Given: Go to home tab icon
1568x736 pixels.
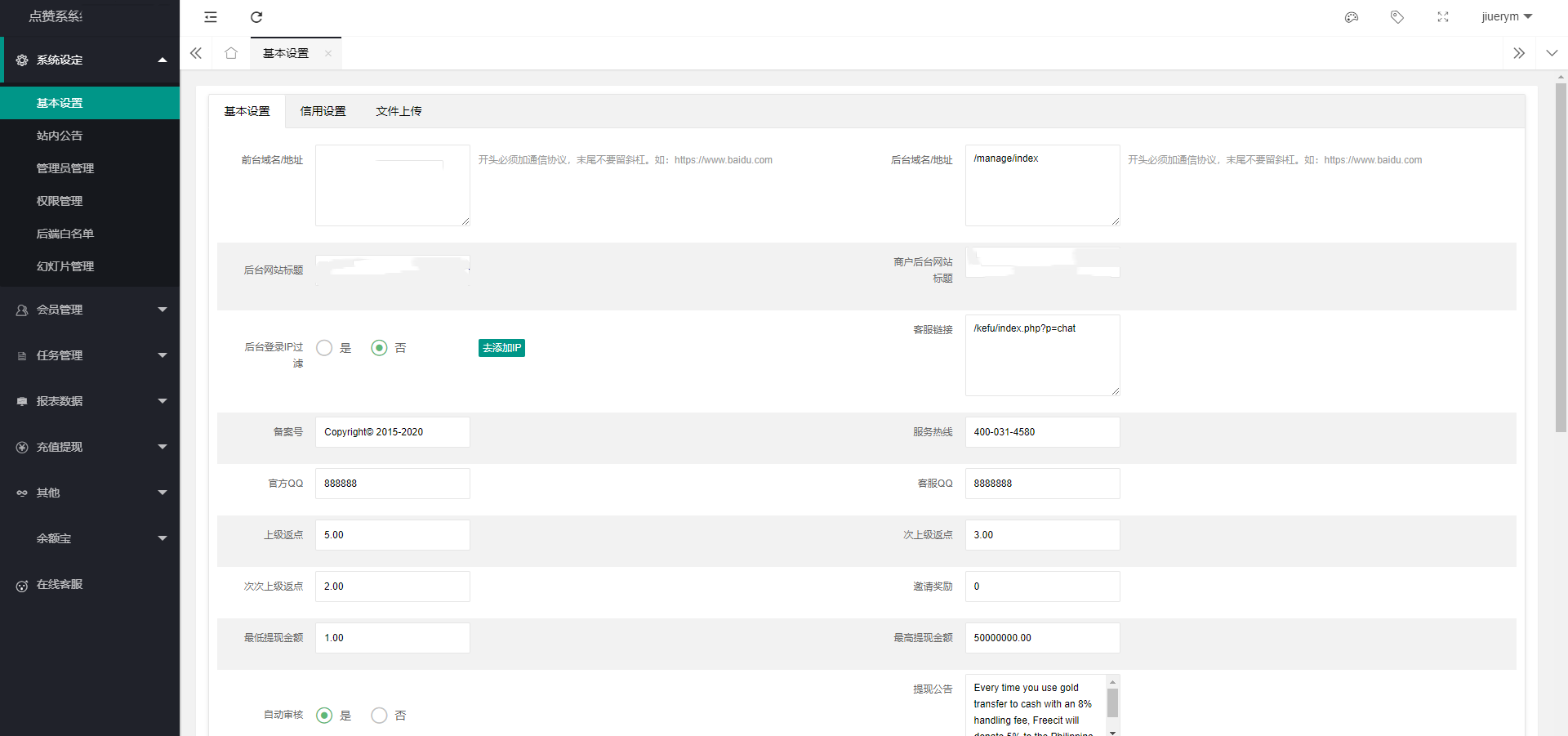Looking at the screenshot, I should point(231,53).
